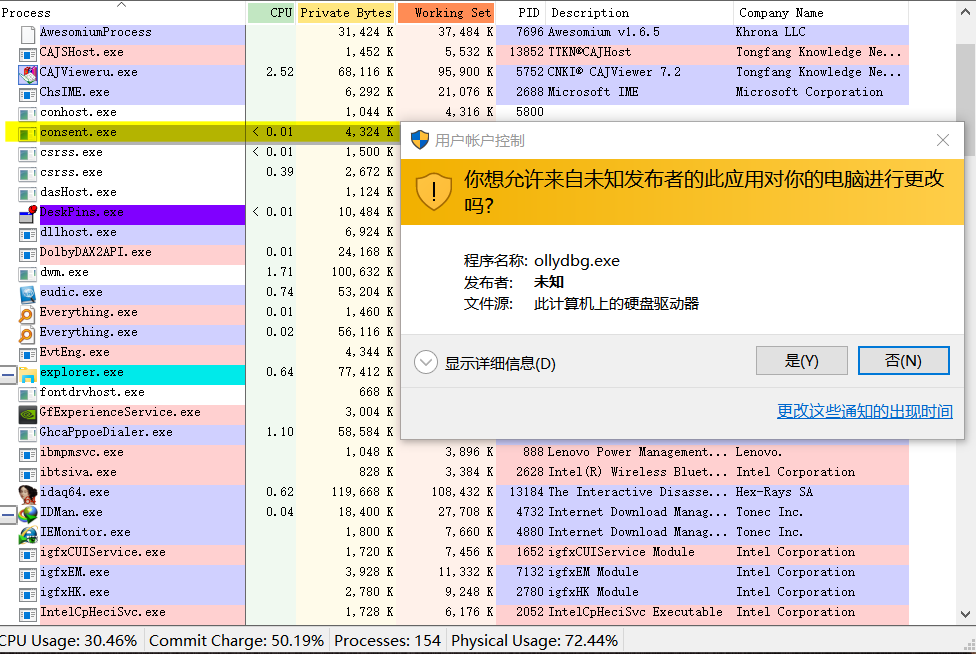Click the ibmpmsvc.exe process icon
Screen dimensions: 976x654
[x=27, y=454]
